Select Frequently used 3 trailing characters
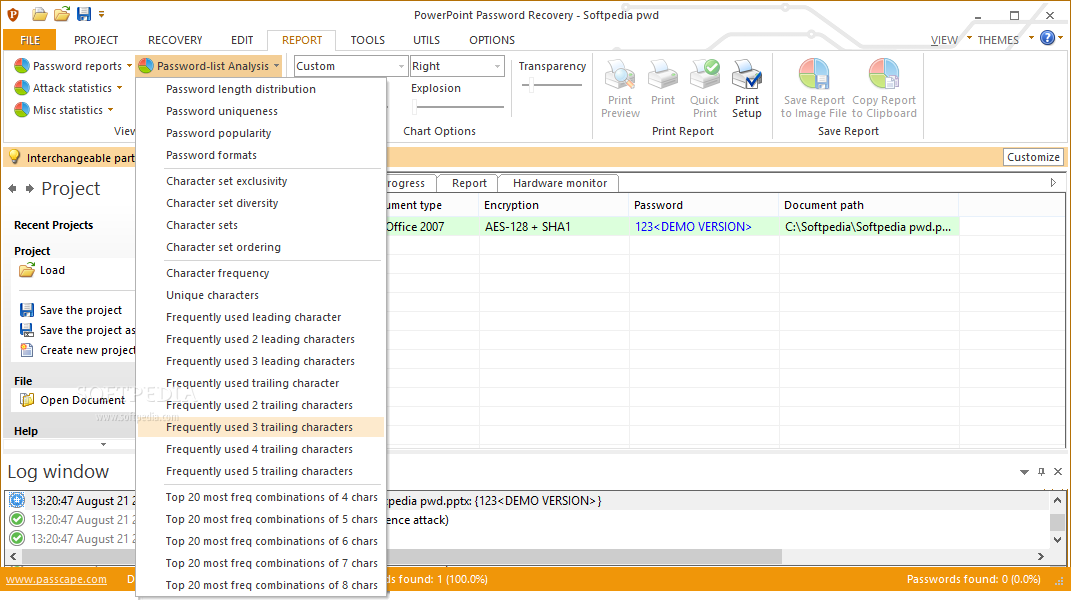Image resolution: width=1071 pixels, height=600 pixels. [x=260, y=427]
